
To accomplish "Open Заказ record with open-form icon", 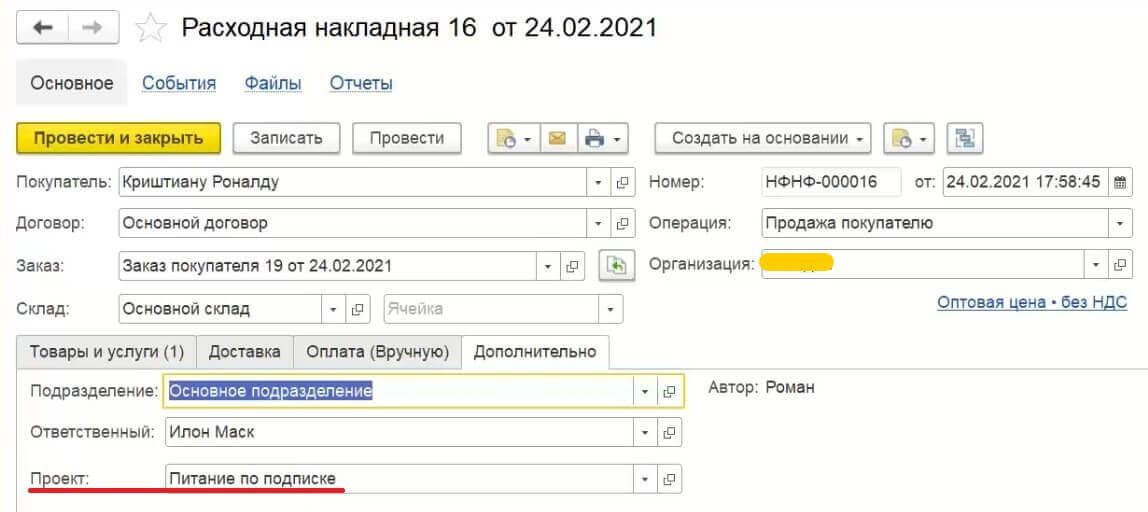I will pyautogui.click(x=573, y=267).
